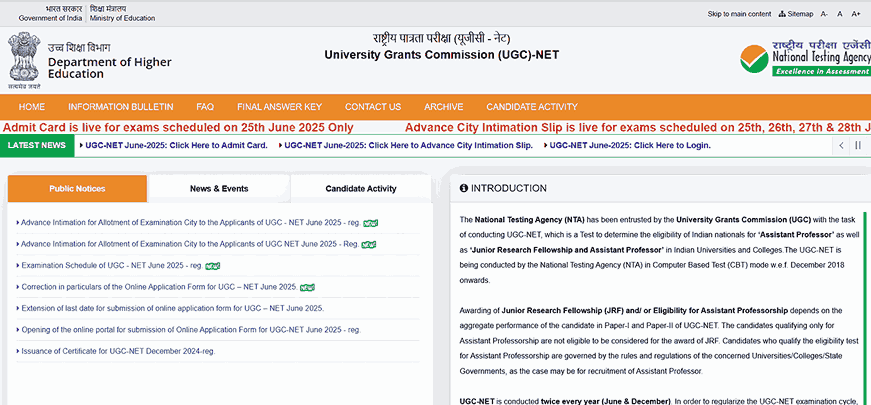Open CANDIDATE ACTIVITY in orange navbar
This screenshot has width=871, height=405.
tap(532, 107)
